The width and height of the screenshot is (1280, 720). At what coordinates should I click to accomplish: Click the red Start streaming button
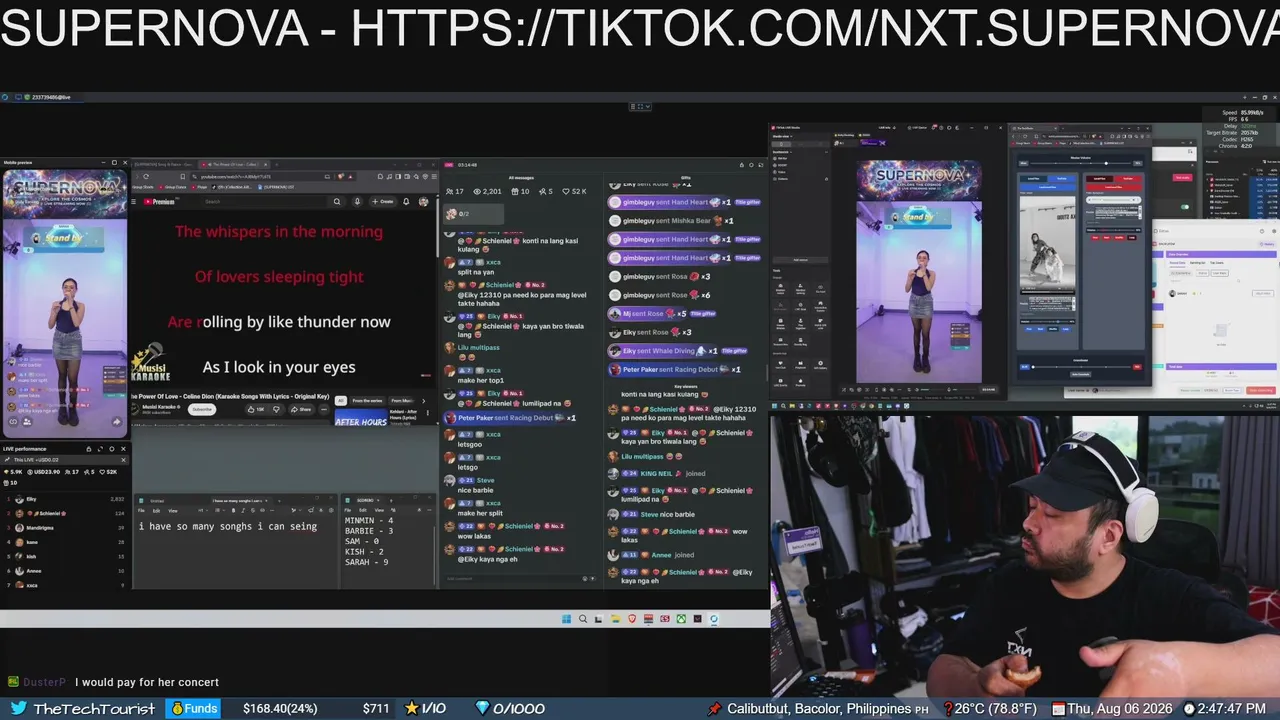pyautogui.click(x=1261, y=391)
